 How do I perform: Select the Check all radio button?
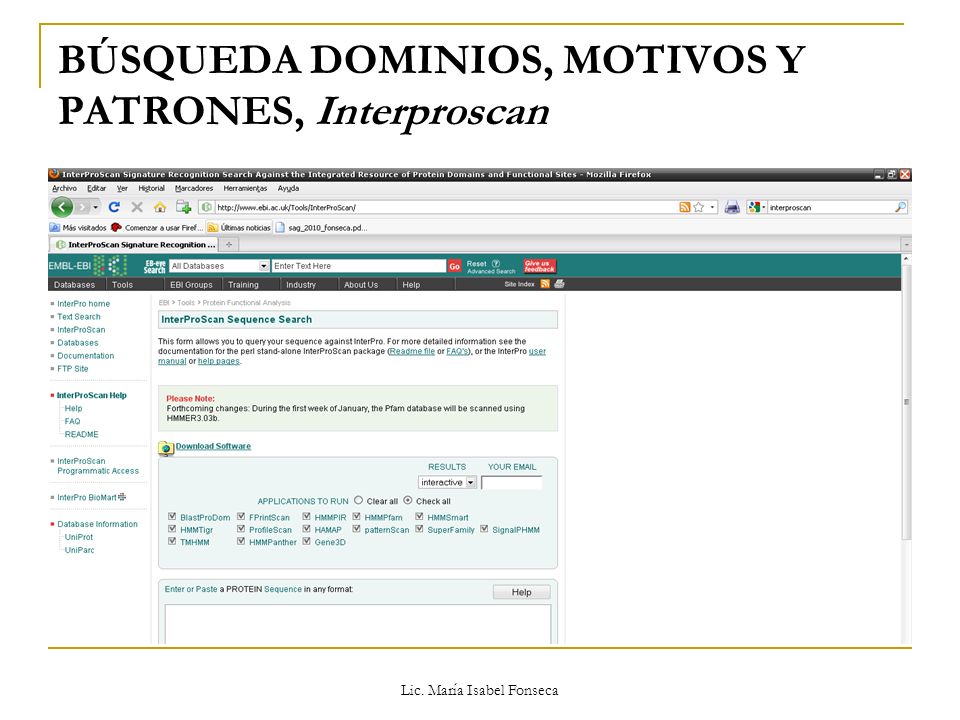(x=408, y=500)
